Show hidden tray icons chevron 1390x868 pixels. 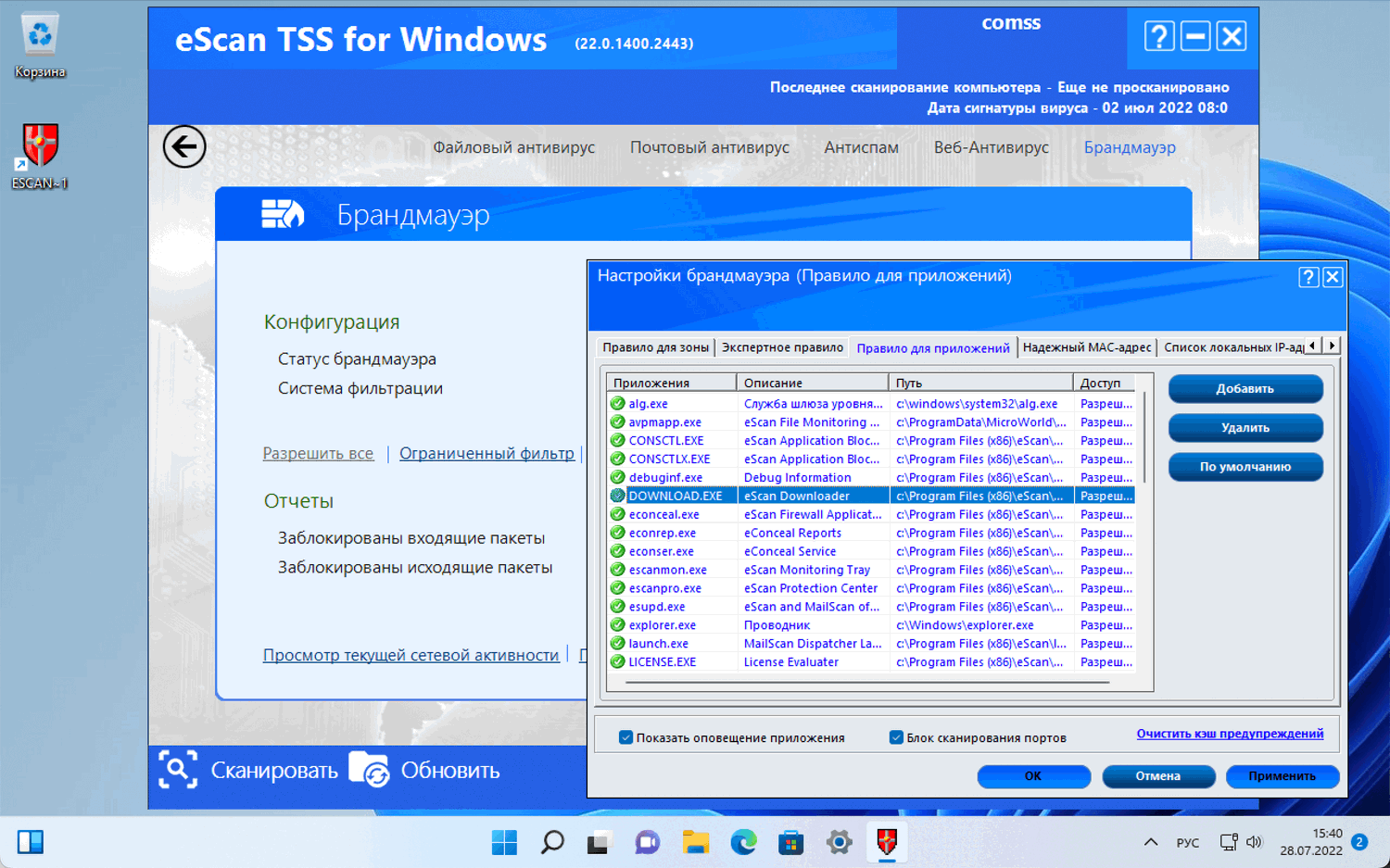[x=1151, y=842]
